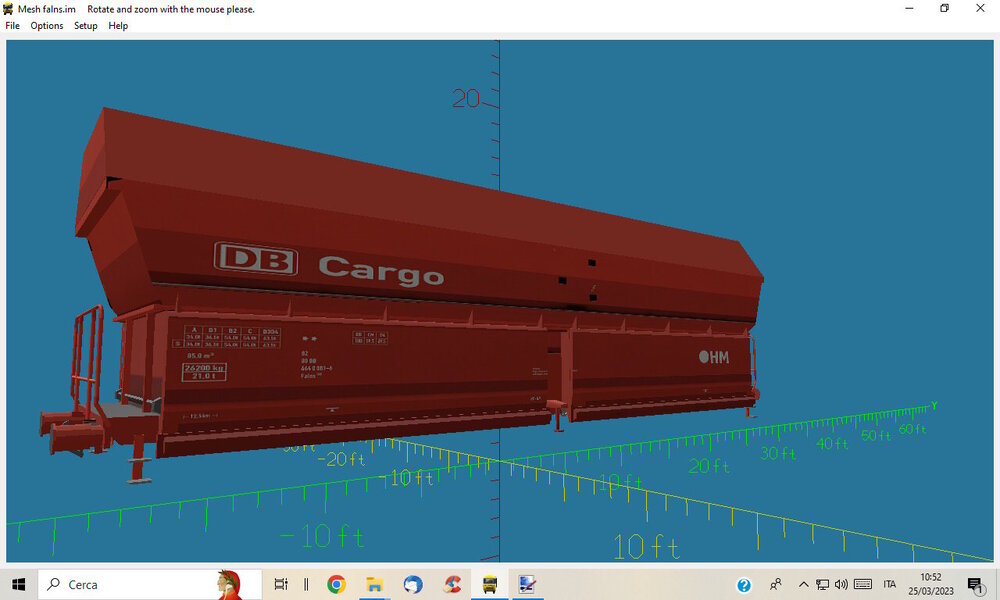Open Task View from the taskbar
Screen dimensions: 1000x600
click(x=281, y=584)
